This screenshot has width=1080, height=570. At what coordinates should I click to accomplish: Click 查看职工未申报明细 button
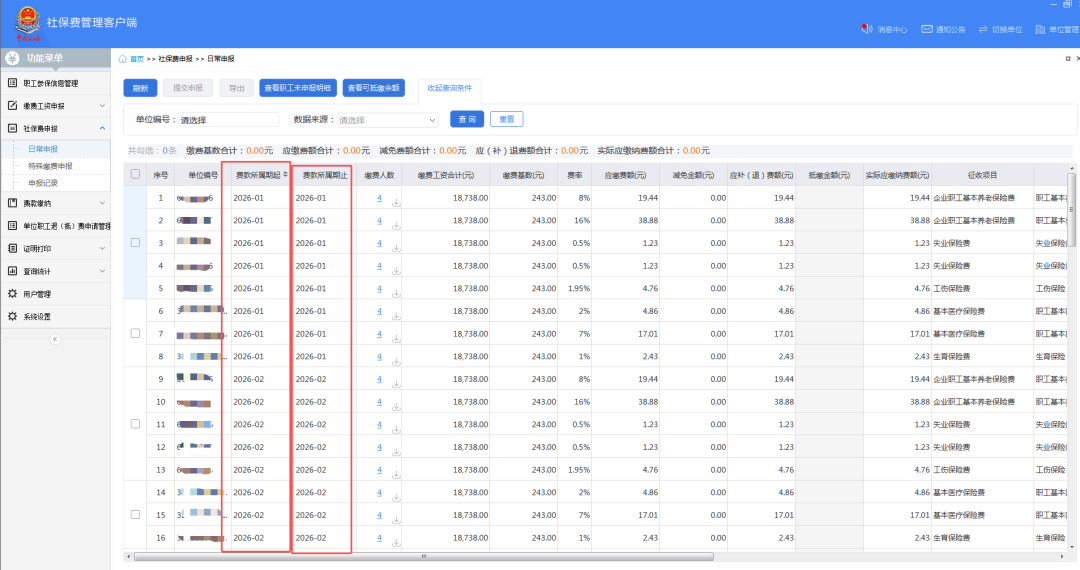point(298,87)
